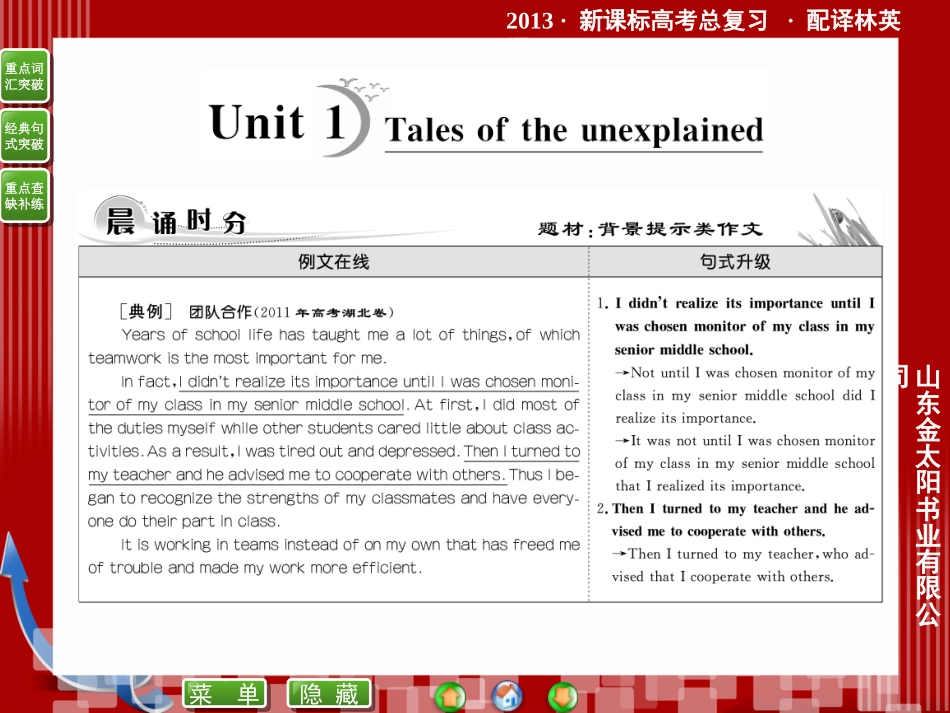Click the 题材:背景提示类作文 label
Viewport: 950px width, 713px height.
[x=649, y=229]
